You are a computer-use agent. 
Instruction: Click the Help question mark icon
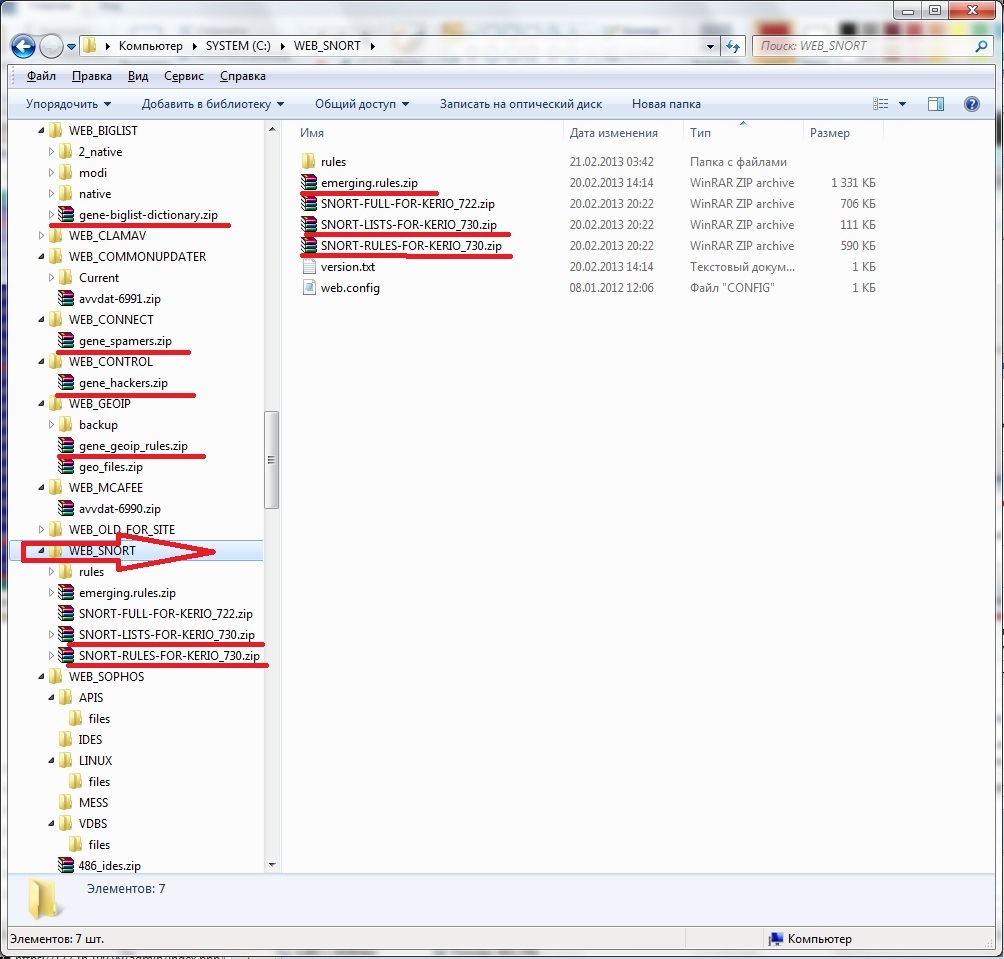tap(970, 104)
